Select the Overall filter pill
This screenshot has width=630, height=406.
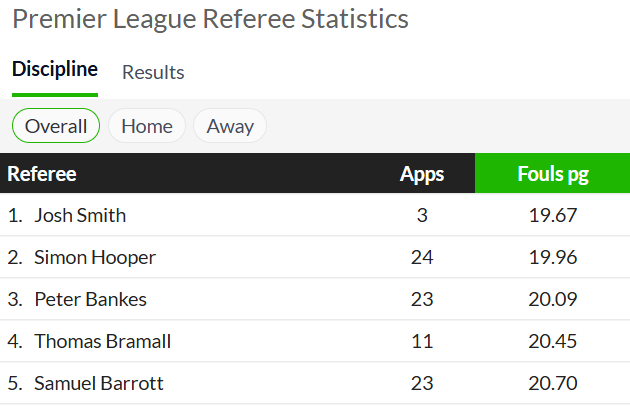56,126
